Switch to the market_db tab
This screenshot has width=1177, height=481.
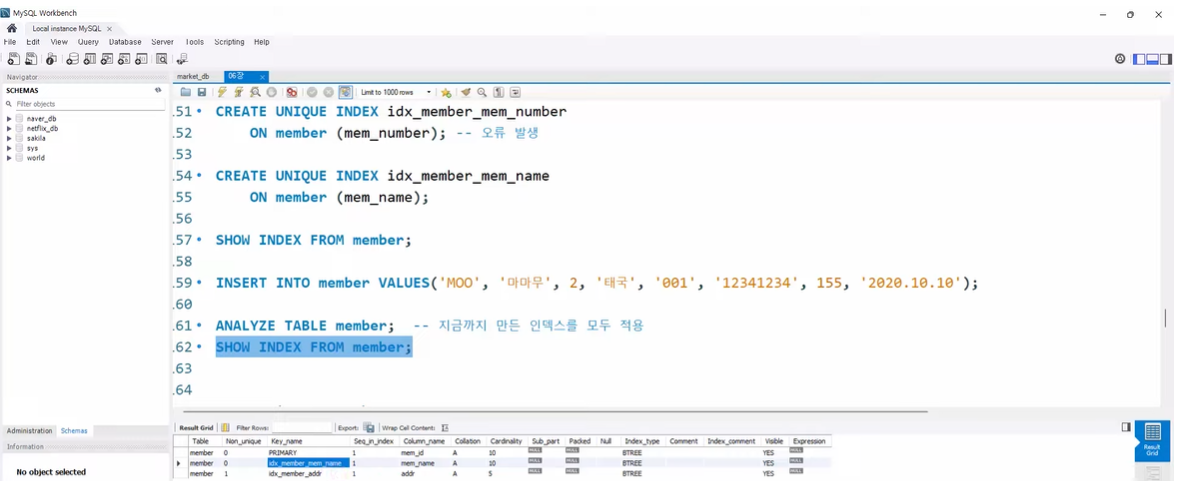click(x=193, y=77)
